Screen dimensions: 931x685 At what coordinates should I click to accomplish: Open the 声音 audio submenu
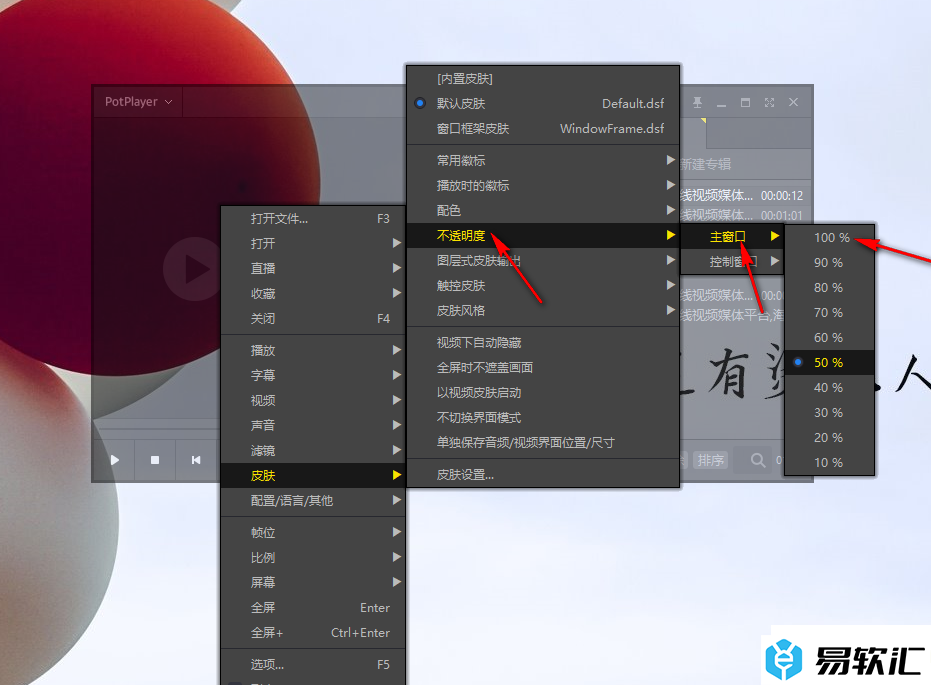[313, 425]
